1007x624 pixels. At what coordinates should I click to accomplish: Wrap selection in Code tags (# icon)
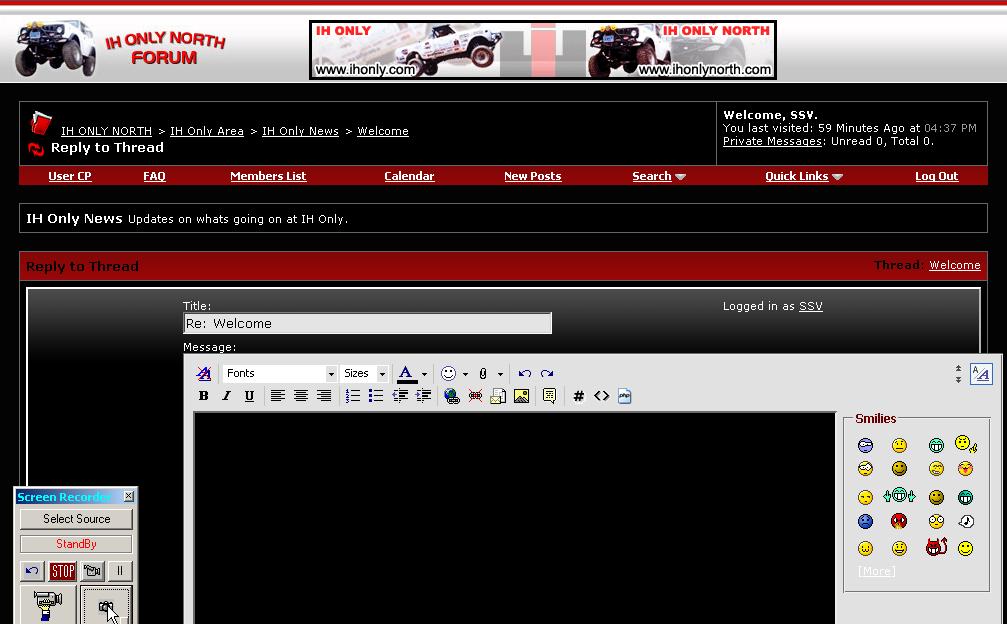(x=578, y=396)
